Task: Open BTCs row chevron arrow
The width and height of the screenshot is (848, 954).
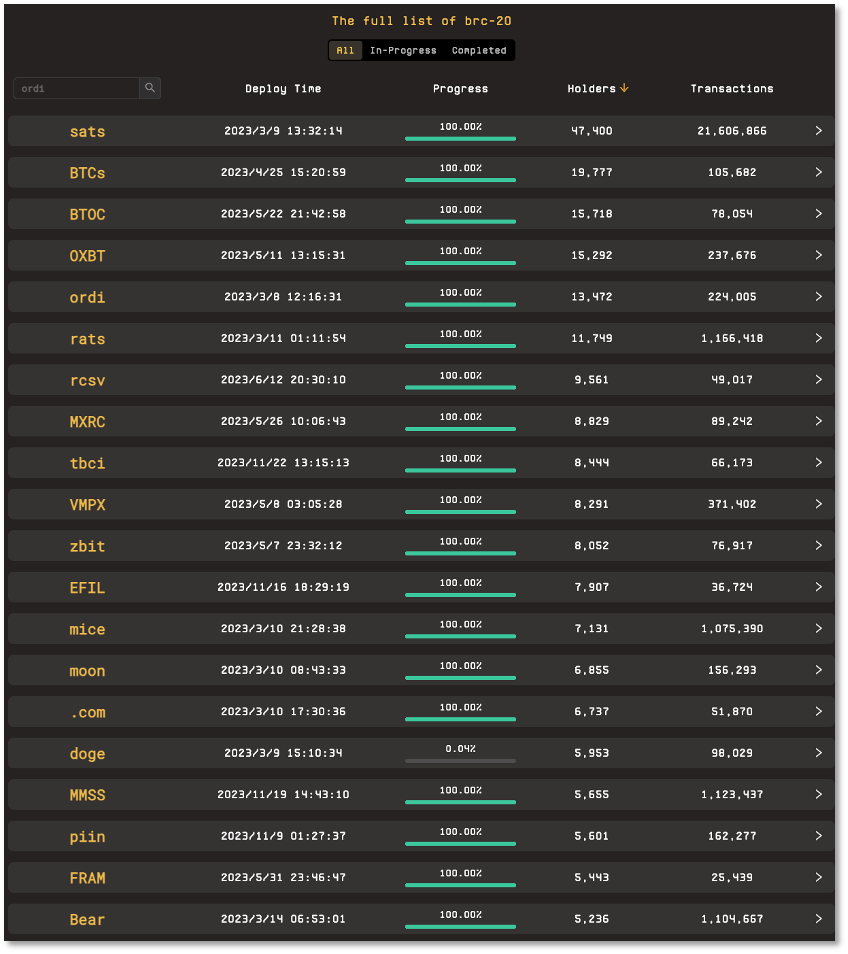Action: (x=818, y=172)
